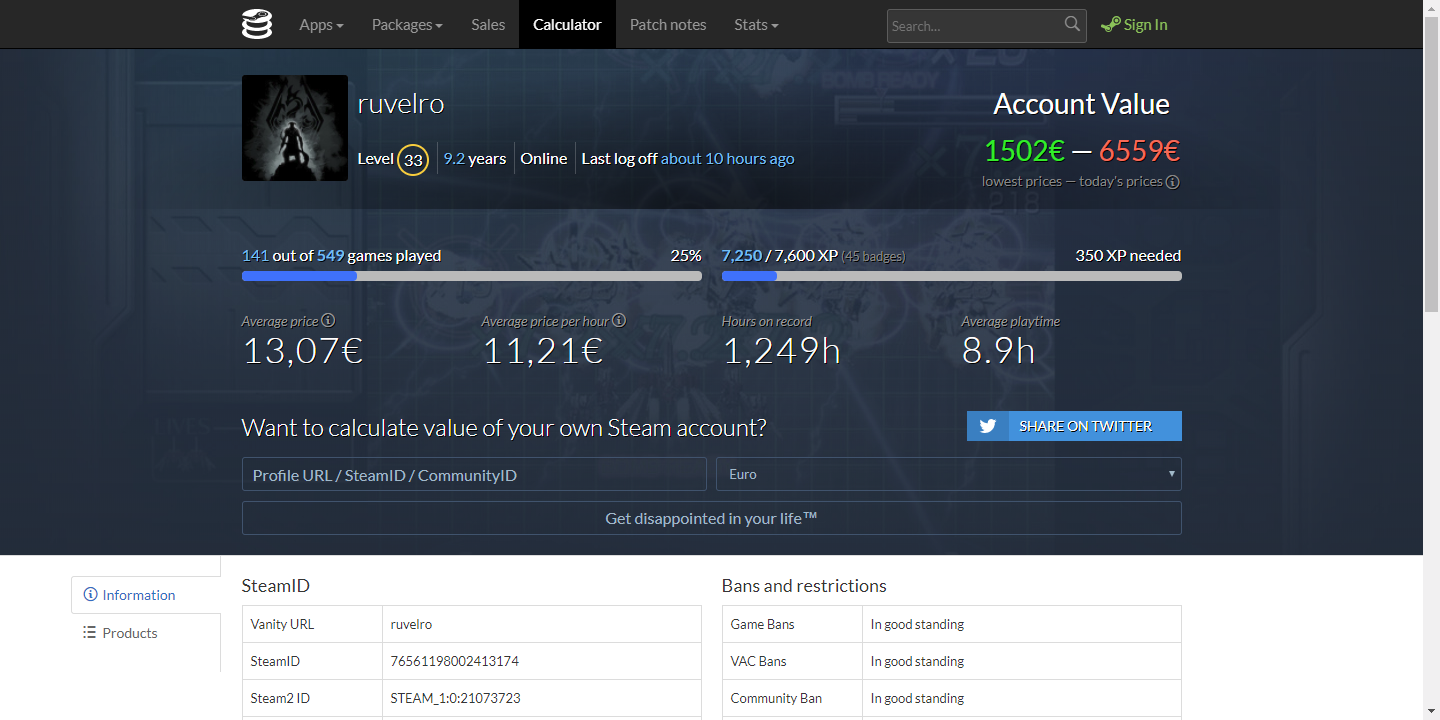Click the 'Steam2 ID' row label
This screenshot has width=1440, height=720.
click(x=280, y=698)
